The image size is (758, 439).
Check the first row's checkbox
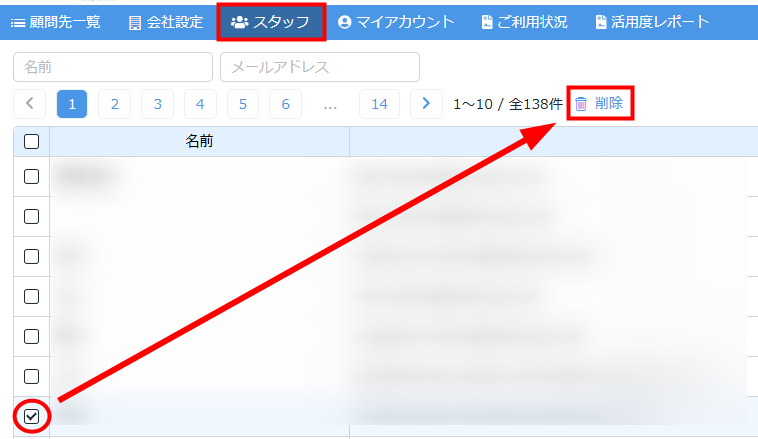[31, 177]
